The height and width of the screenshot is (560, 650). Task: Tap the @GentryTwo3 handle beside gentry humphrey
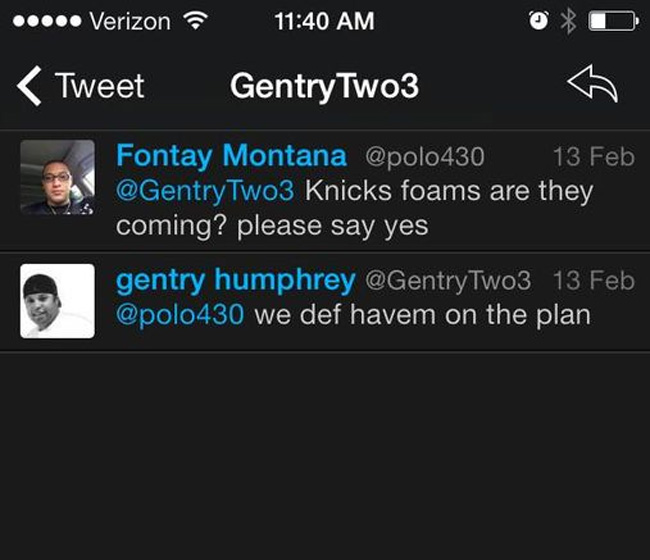448,281
